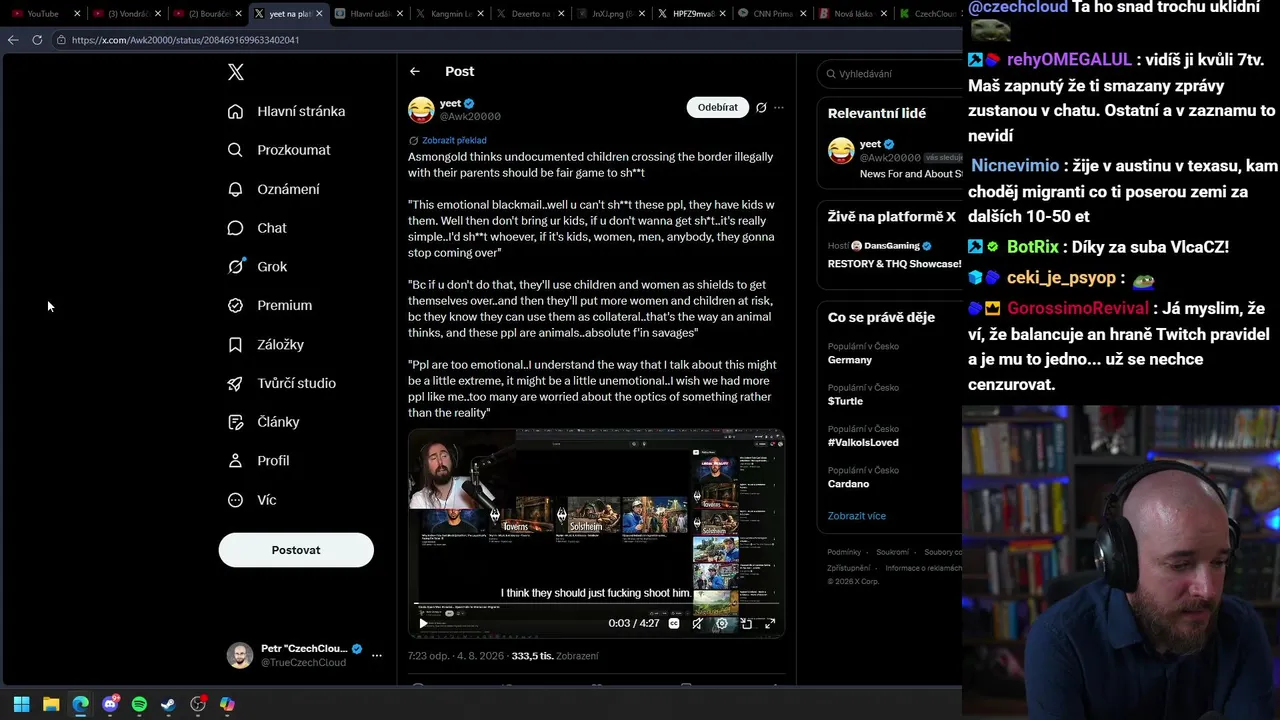Open Hlavní stránka home icon
The width and height of the screenshot is (1280, 720).
coord(235,111)
